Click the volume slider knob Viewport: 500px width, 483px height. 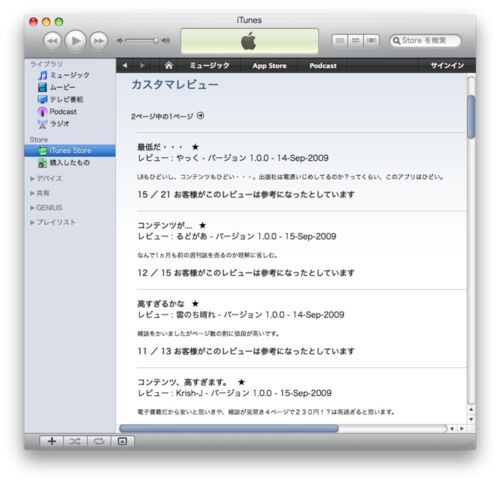156,41
